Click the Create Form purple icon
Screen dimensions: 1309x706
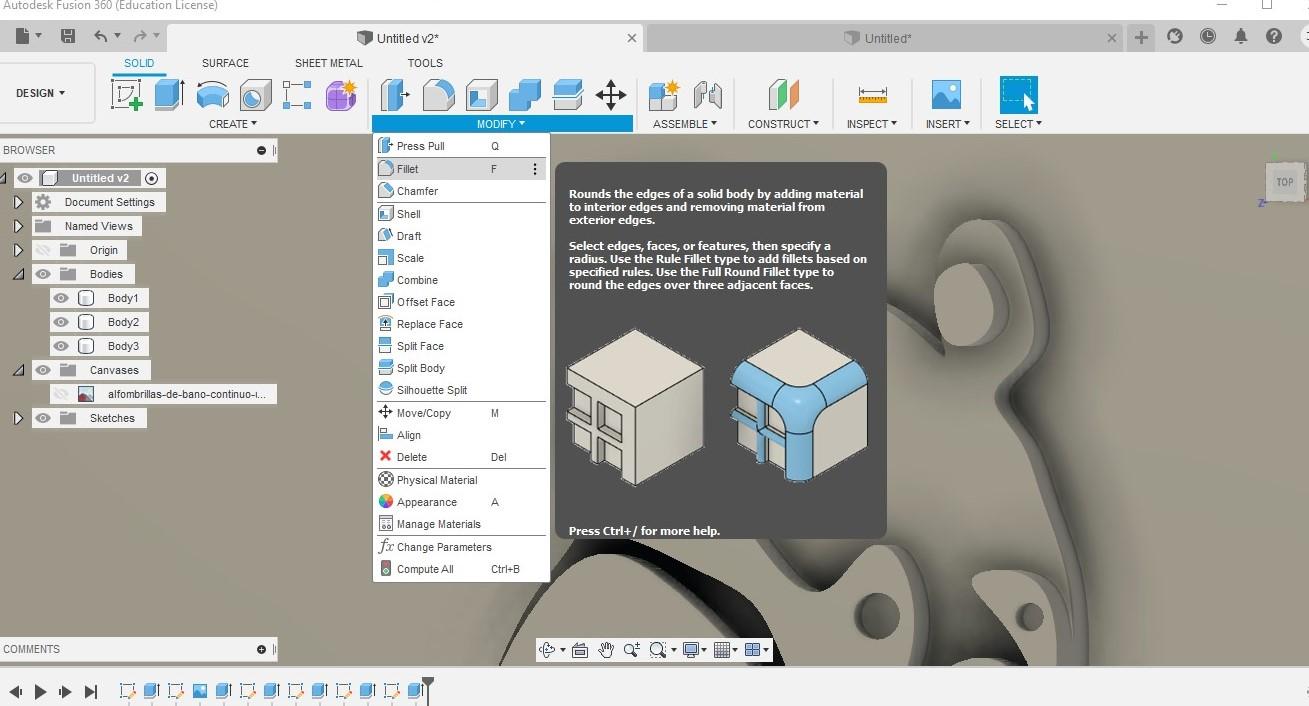click(x=341, y=95)
